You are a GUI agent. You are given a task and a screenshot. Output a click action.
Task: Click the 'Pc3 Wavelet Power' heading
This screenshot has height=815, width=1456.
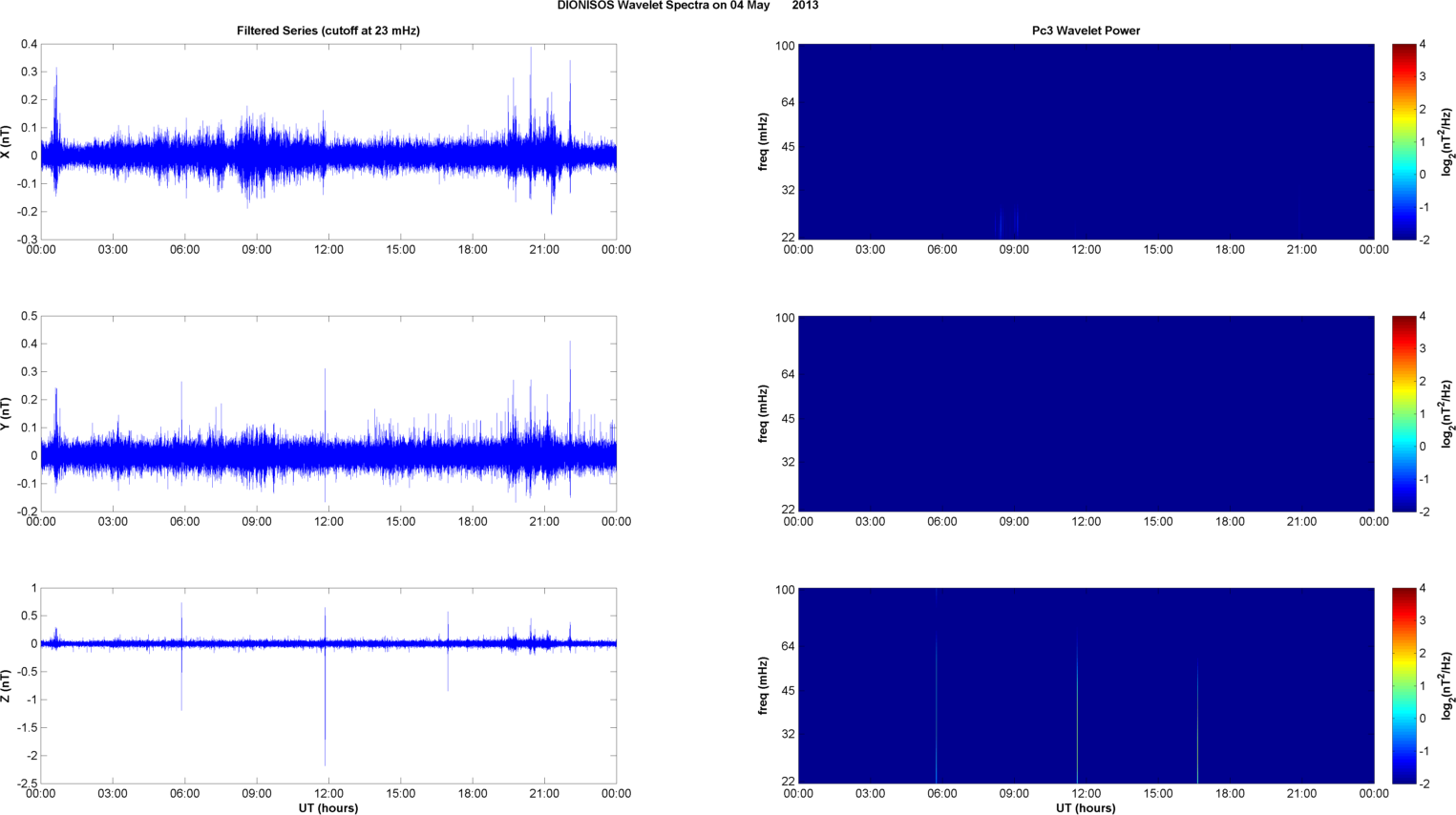(x=1086, y=31)
